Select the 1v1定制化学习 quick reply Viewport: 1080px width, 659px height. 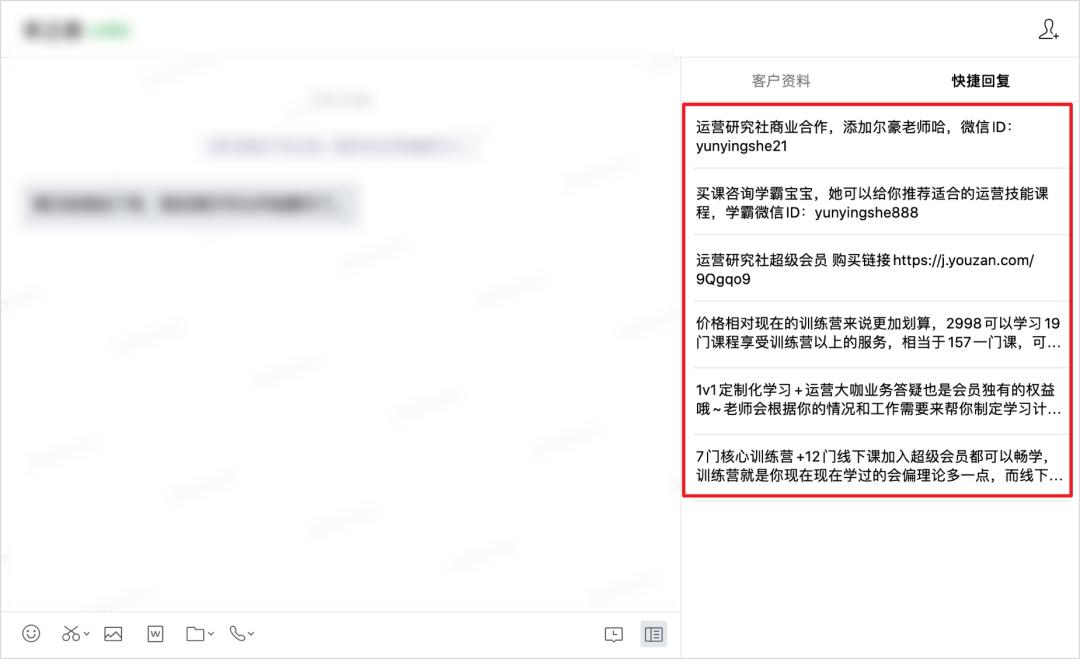[x=877, y=399]
